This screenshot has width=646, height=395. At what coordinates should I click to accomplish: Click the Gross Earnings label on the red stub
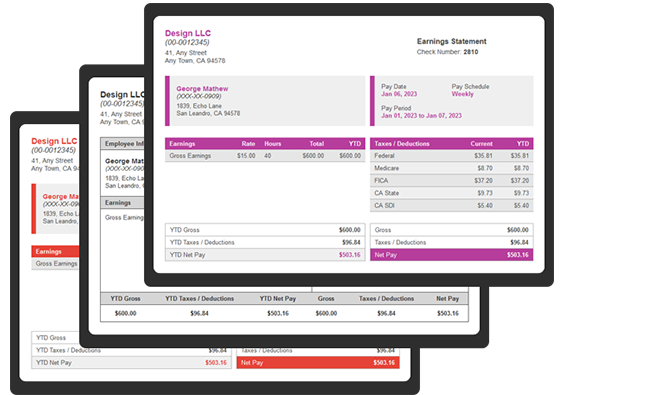56,264
